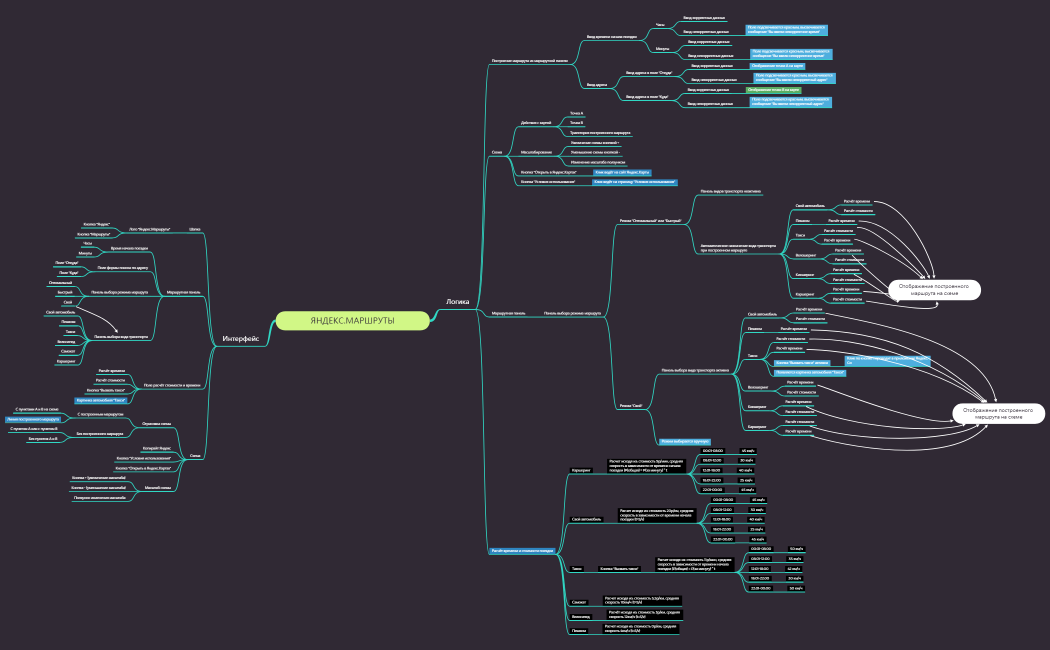Click blue Клик ведёт на сайт Яндекс.Карты node
The height and width of the screenshot is (650, 1050).
tap(621, 172)
